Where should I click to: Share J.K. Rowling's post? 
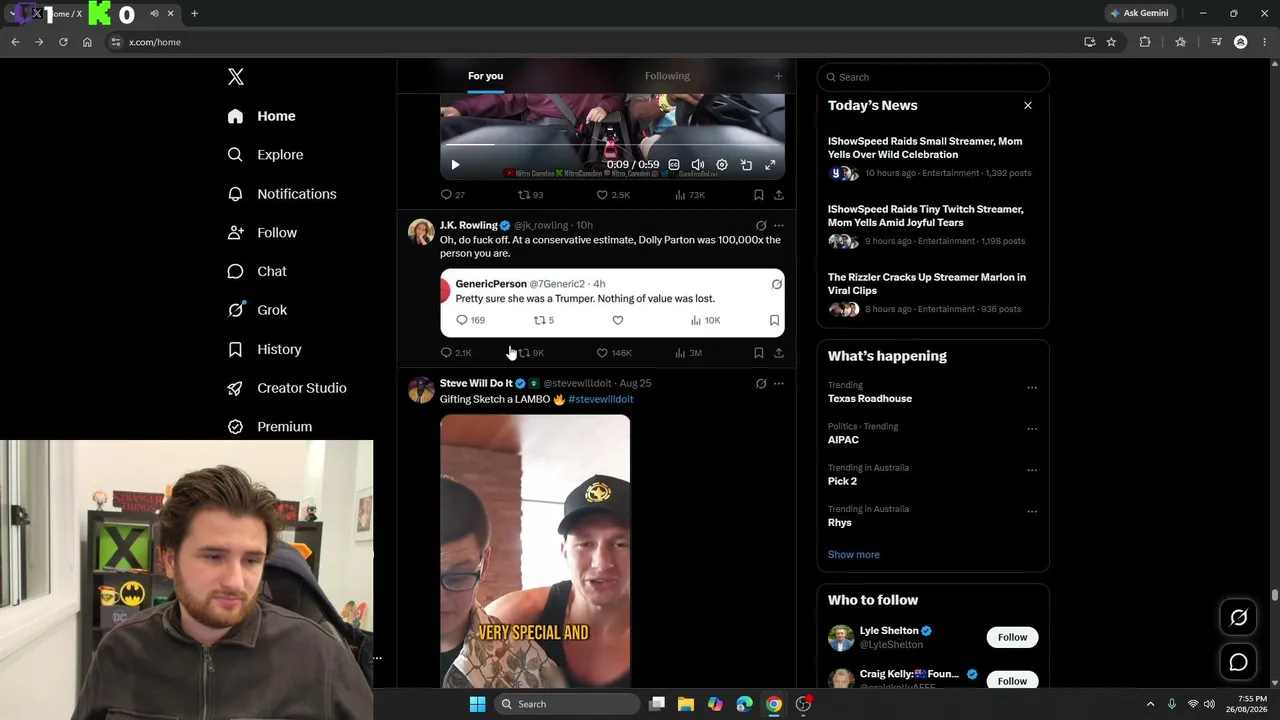pyautogui.click(x=779, y=353)
